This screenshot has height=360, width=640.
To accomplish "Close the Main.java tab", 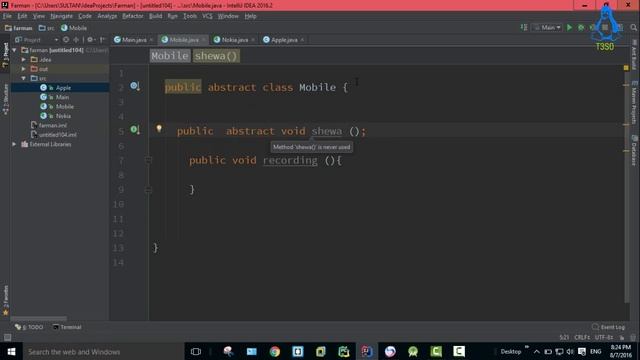I will point(151,40).
